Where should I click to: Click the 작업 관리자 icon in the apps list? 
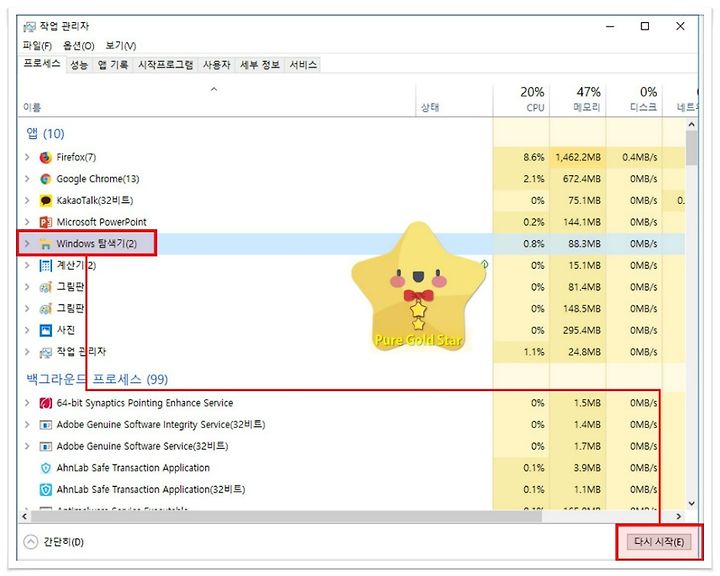(45, 352)
